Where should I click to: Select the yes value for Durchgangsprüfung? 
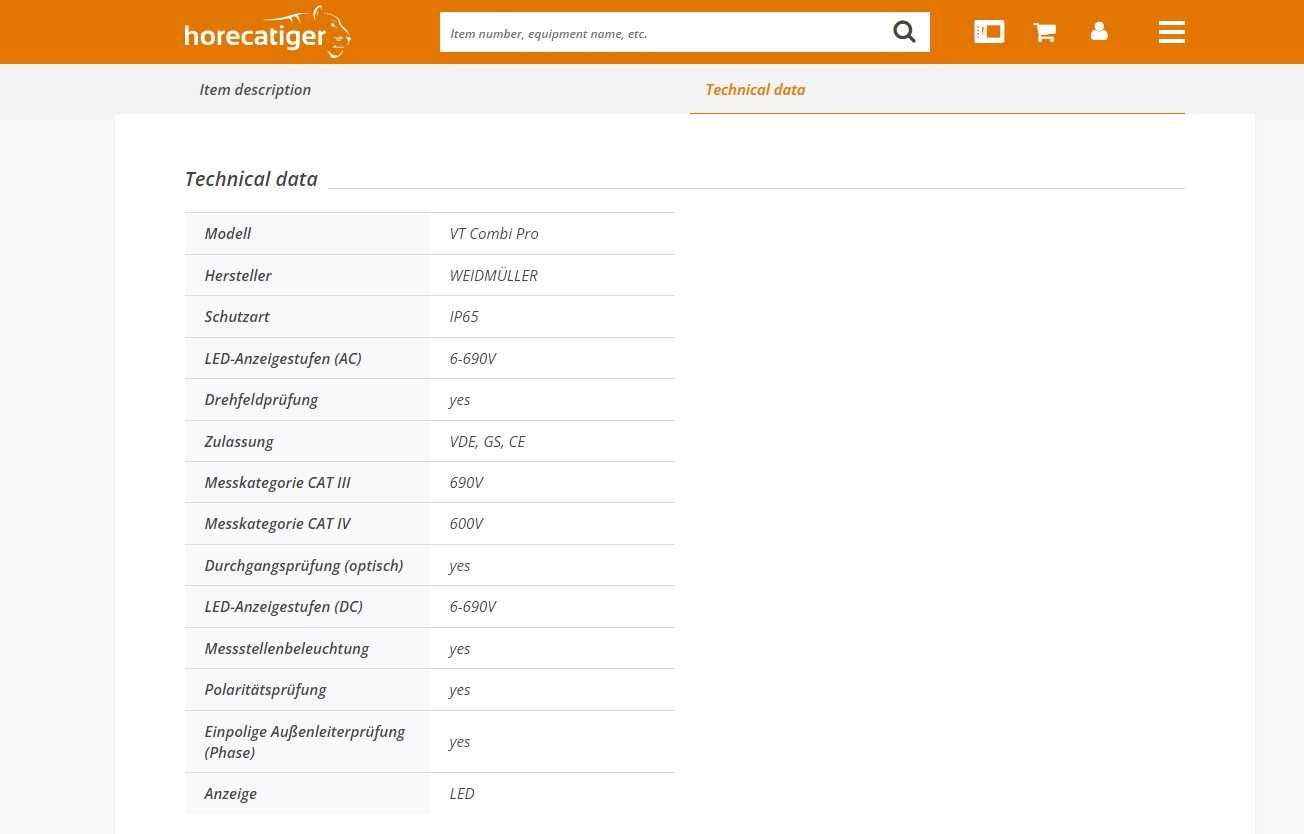(x=460, y=565)
